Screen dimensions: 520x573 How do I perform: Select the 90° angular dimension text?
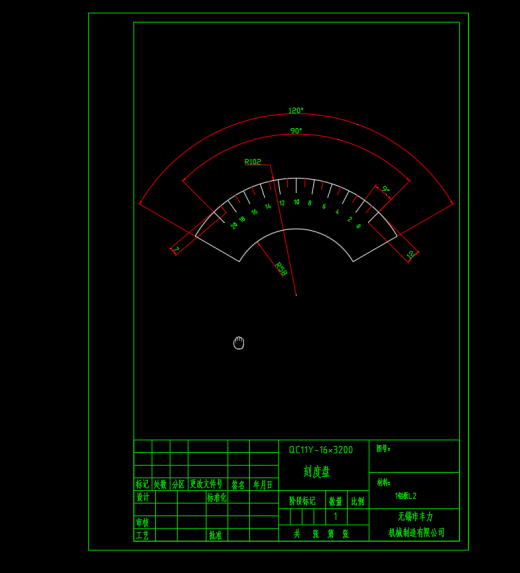click(x=296, y=130)
